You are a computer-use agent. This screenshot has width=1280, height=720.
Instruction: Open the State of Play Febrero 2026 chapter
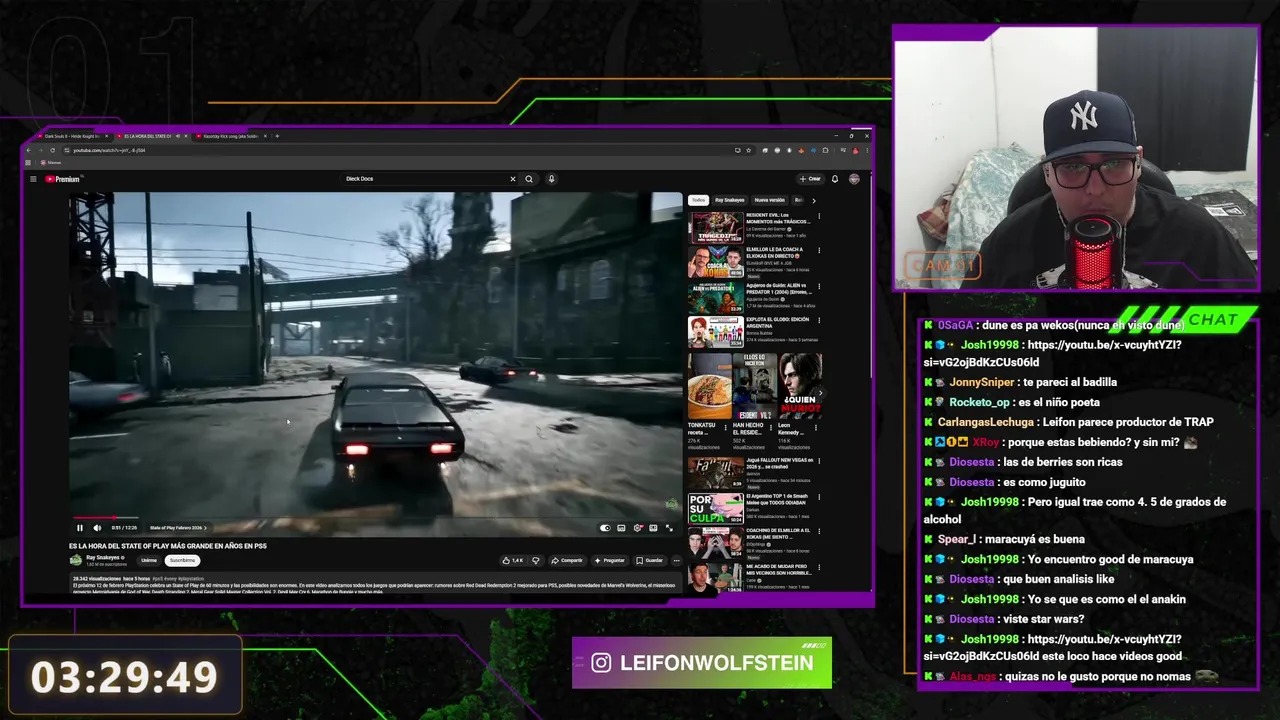(178, 528)
